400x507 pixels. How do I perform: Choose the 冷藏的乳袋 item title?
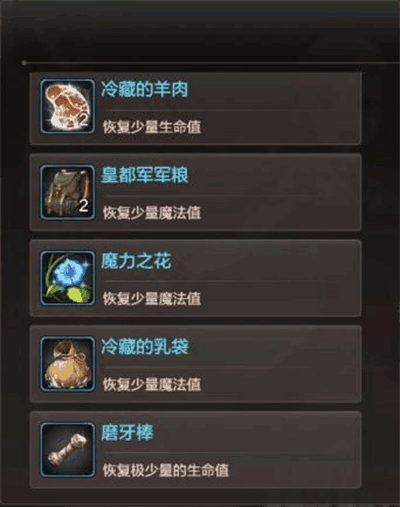tap(144, 347)
